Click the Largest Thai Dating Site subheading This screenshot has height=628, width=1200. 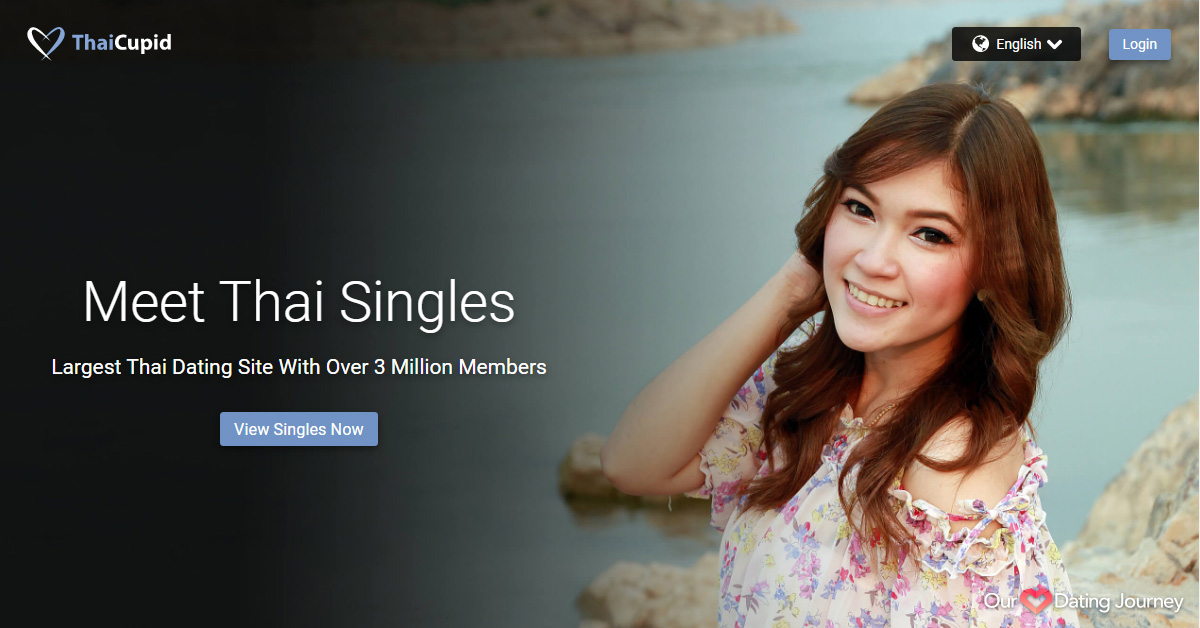point(299,367)
